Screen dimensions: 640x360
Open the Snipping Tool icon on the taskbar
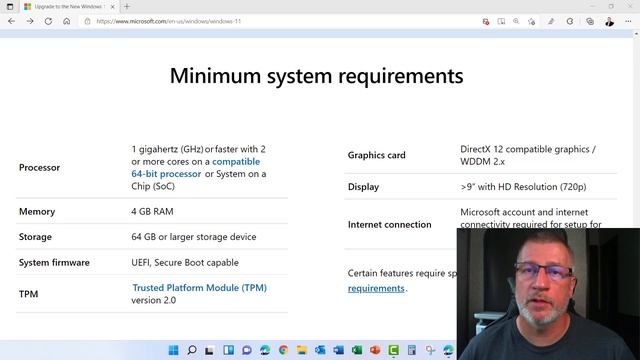pos(430,350)
